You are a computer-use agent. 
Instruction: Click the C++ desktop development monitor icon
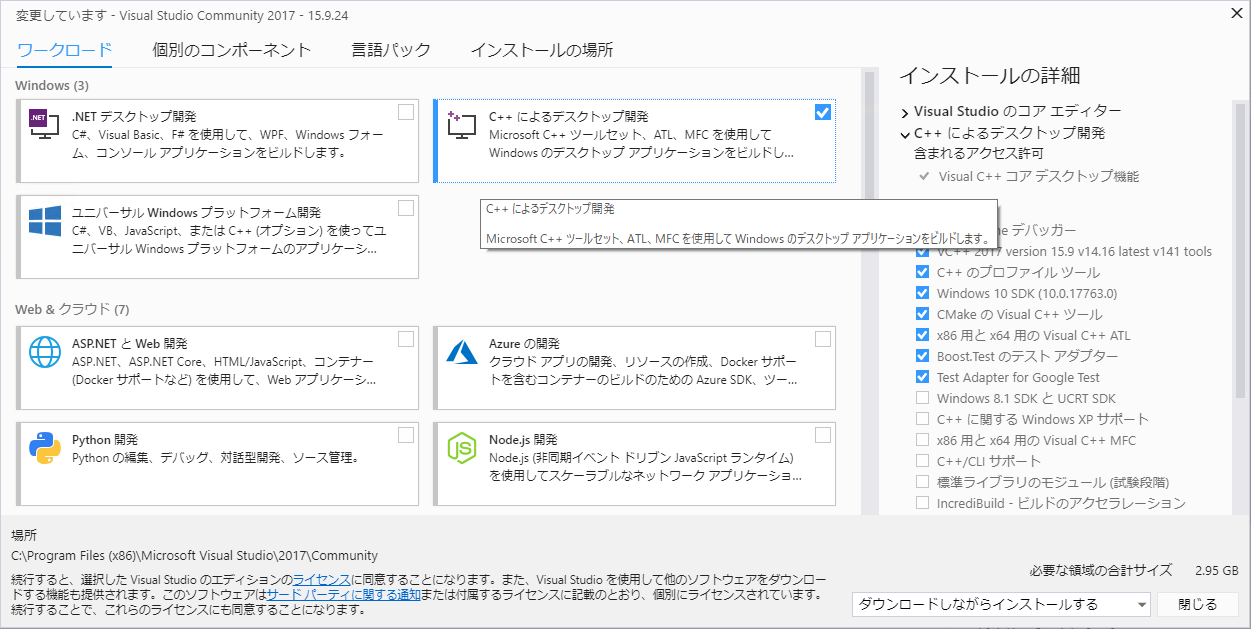pos(461,125)
